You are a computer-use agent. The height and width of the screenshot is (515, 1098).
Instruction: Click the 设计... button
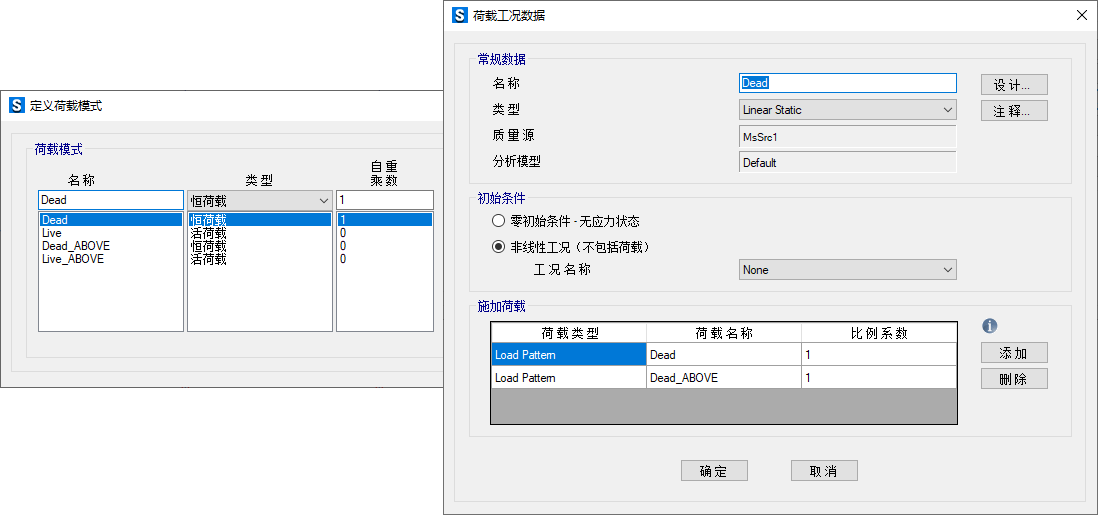point(1013,84)
